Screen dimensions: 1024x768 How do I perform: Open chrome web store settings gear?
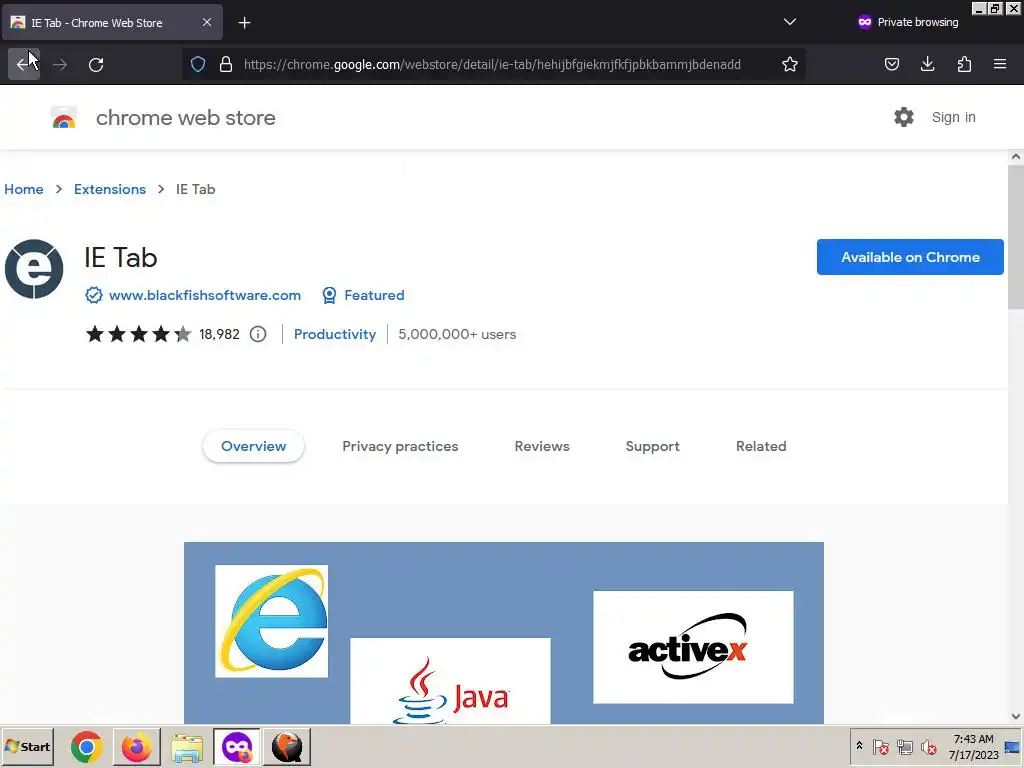point(904,118)
